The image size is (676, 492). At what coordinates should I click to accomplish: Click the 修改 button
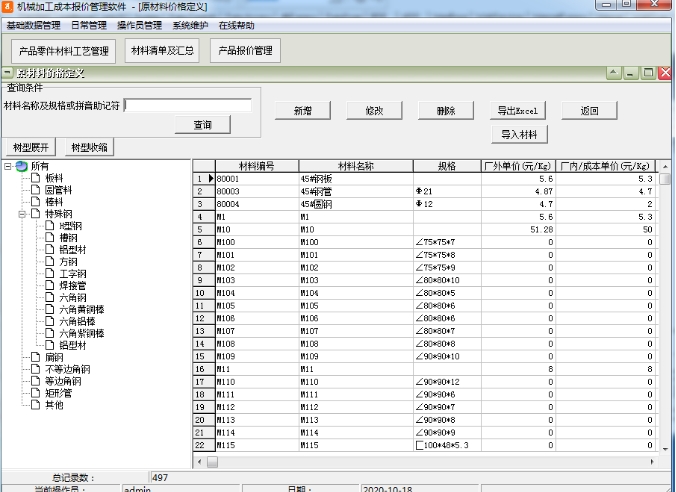[x=374, y=111]
